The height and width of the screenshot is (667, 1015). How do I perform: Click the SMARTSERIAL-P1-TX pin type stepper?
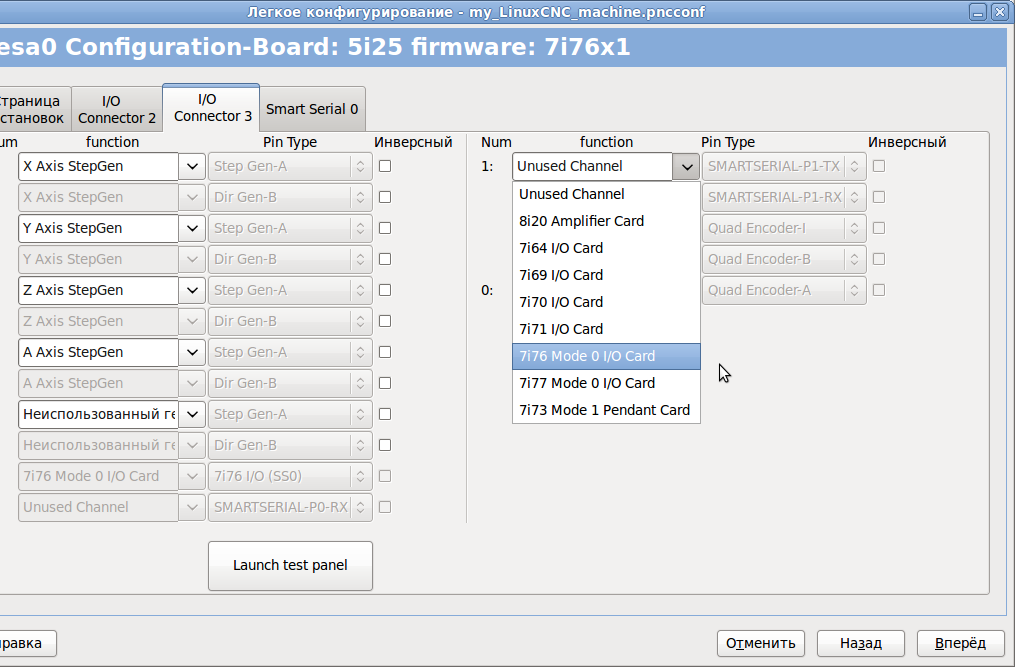(x=854, y=166)
